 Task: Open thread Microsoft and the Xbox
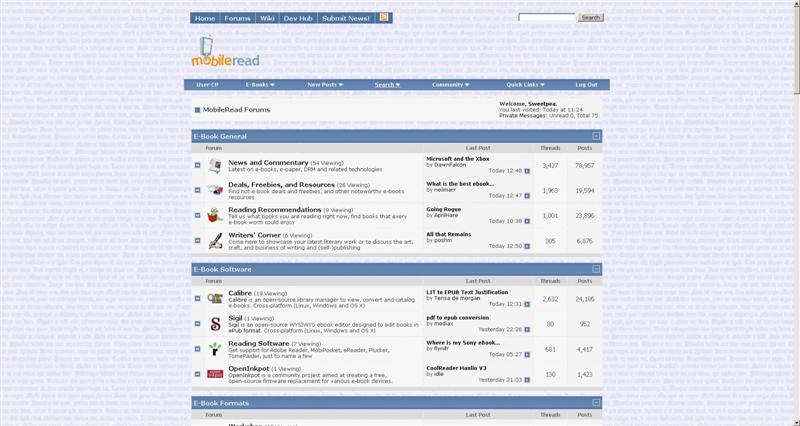(458, 159)
